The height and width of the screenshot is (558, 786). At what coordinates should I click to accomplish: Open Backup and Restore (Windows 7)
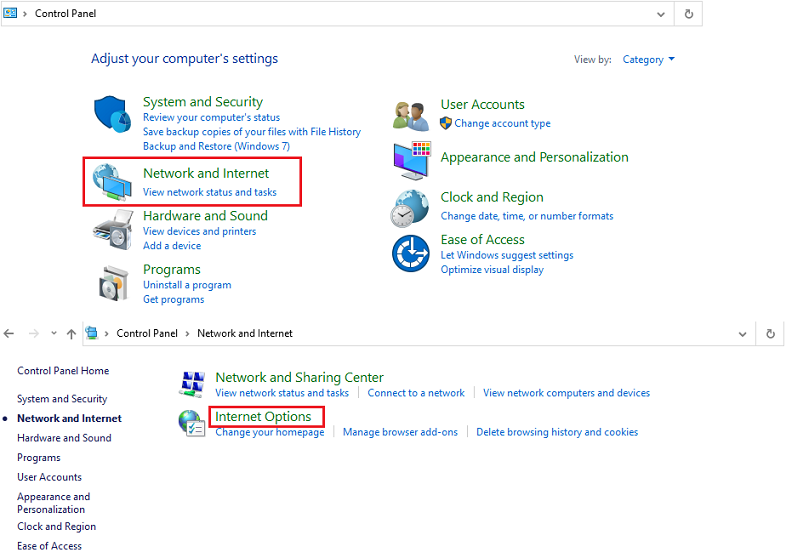pos(216,146)
